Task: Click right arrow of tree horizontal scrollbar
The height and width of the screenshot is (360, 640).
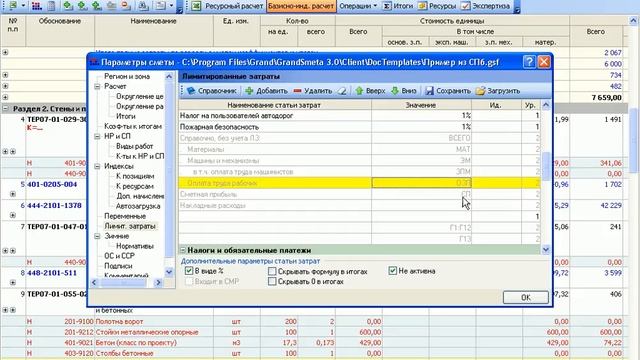Action: [158, 282]
